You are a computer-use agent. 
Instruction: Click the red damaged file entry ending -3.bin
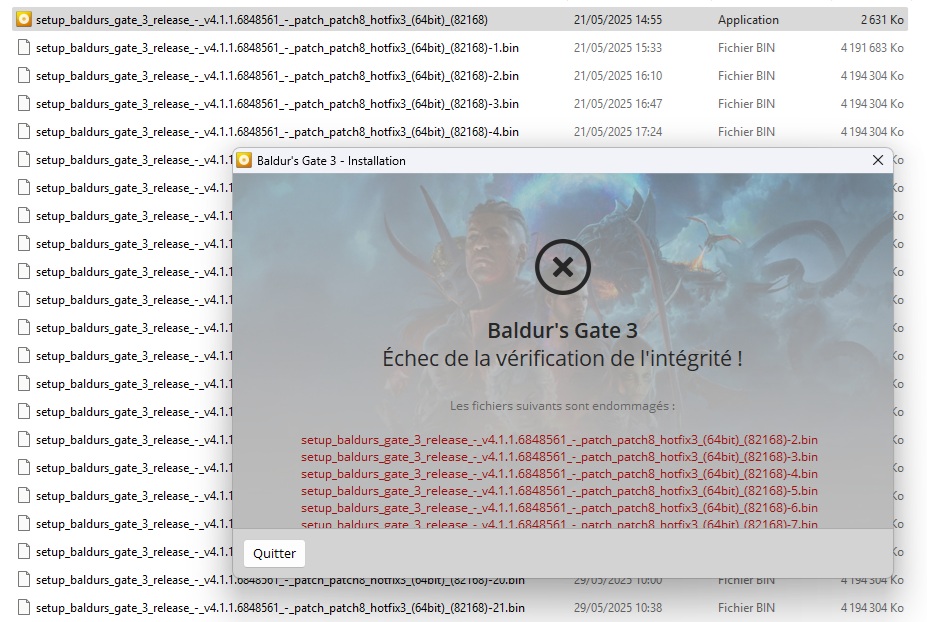pyautogui.click(x=559, y=457)
